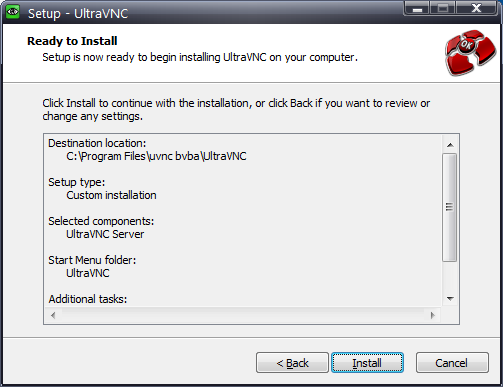Click the Start Menu folder label
503x387 pixels.
[92, 260]
